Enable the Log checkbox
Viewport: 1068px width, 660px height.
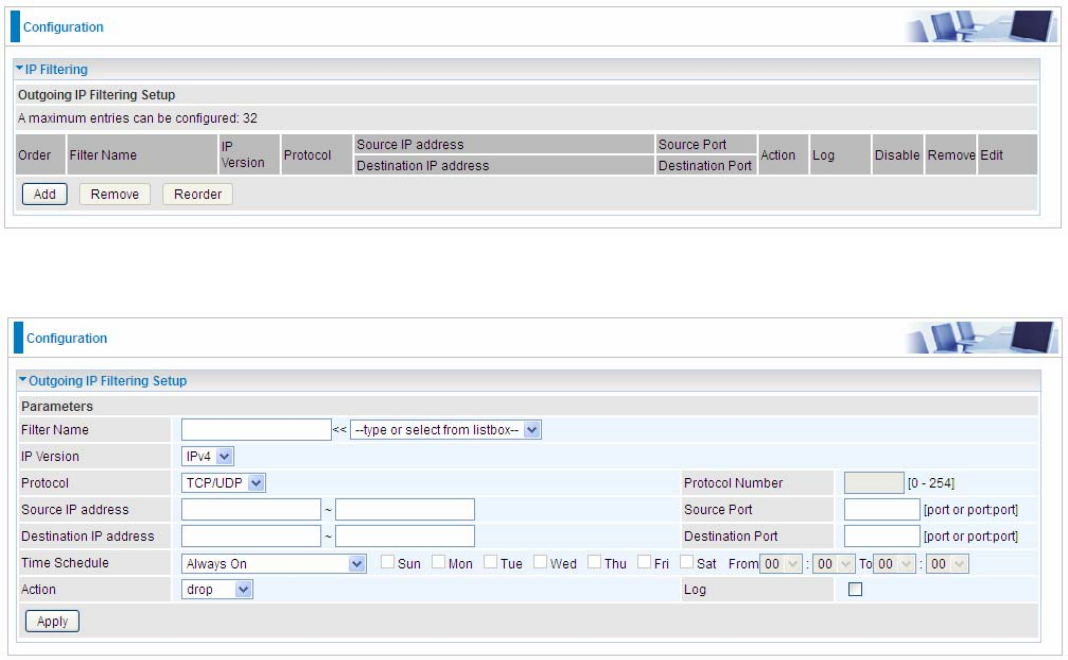click(855, 589)
